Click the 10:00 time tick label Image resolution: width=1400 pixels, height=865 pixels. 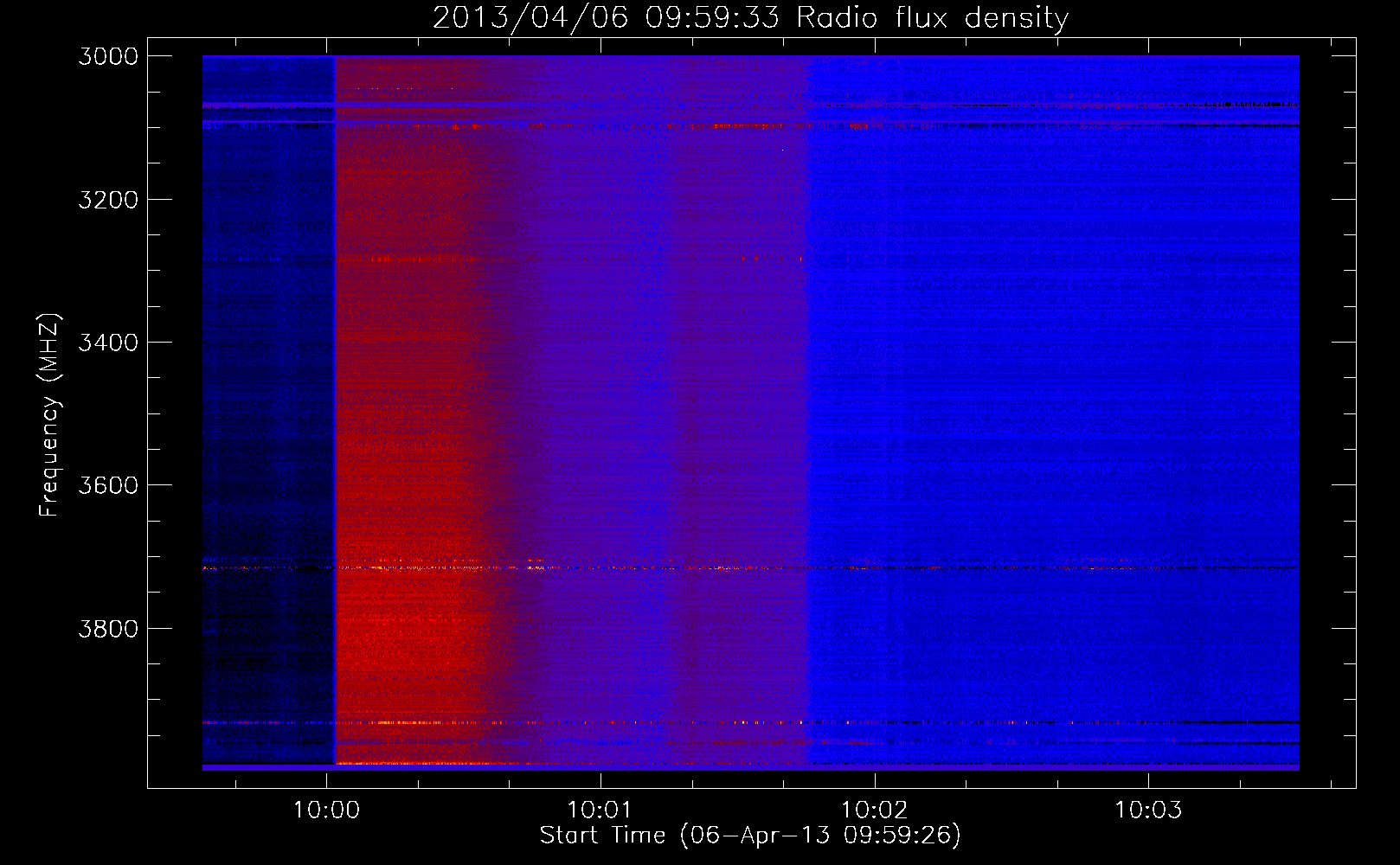326,811
